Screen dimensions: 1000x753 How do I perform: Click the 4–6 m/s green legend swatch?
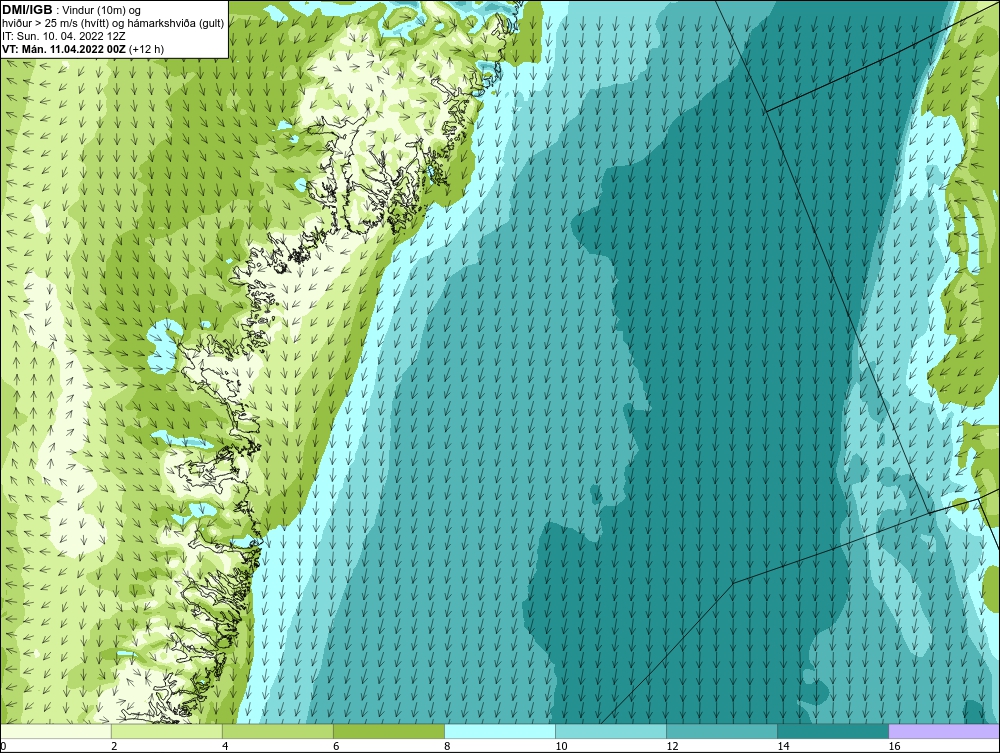(277, 731)
